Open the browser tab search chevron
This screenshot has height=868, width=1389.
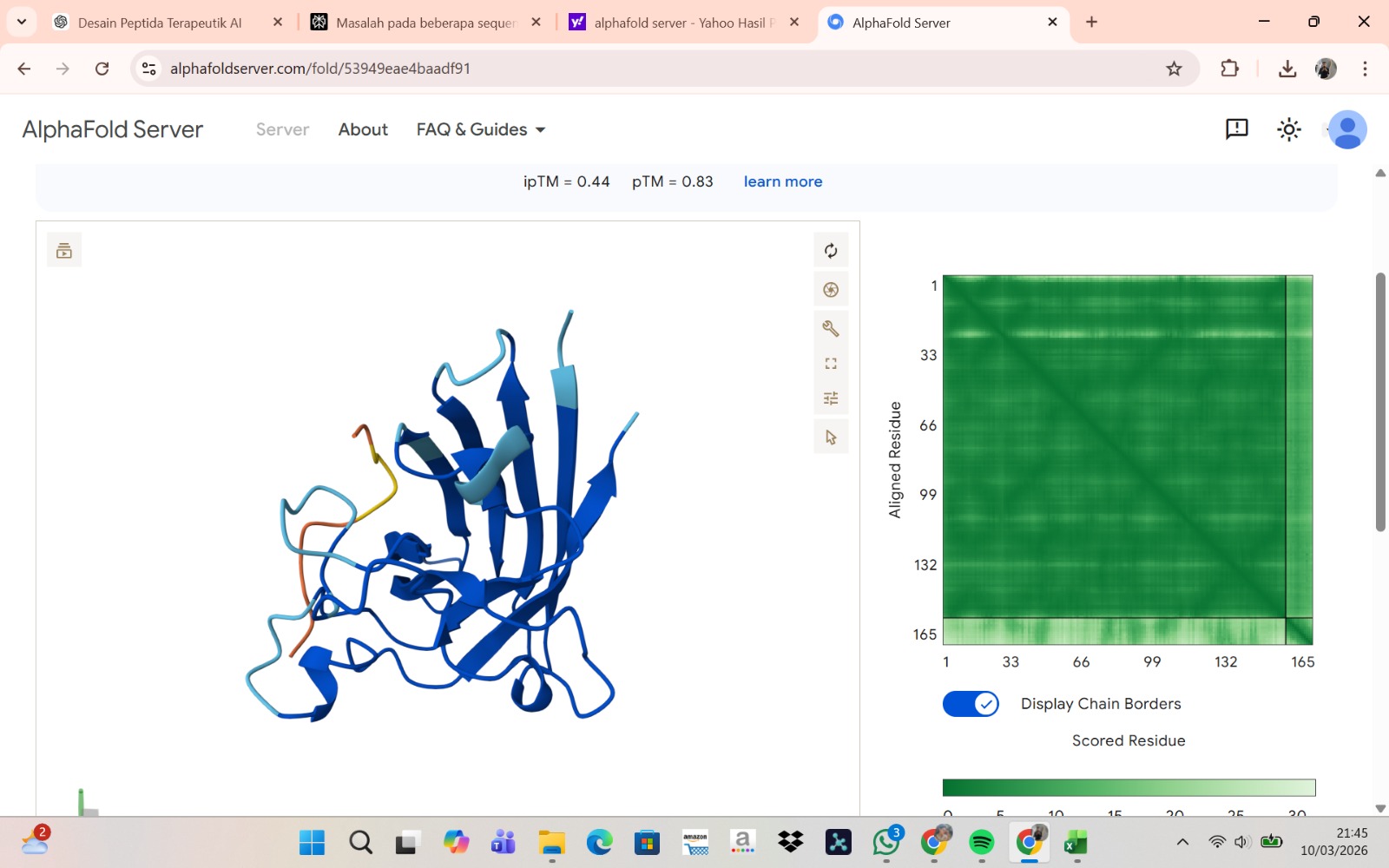click(x=22, y=22)
